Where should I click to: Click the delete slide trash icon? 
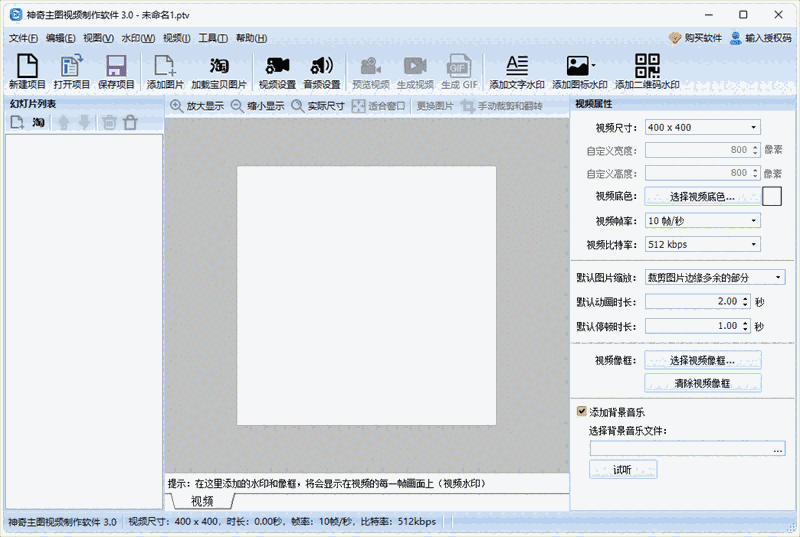pyautogui.click(x=109, y=122)
